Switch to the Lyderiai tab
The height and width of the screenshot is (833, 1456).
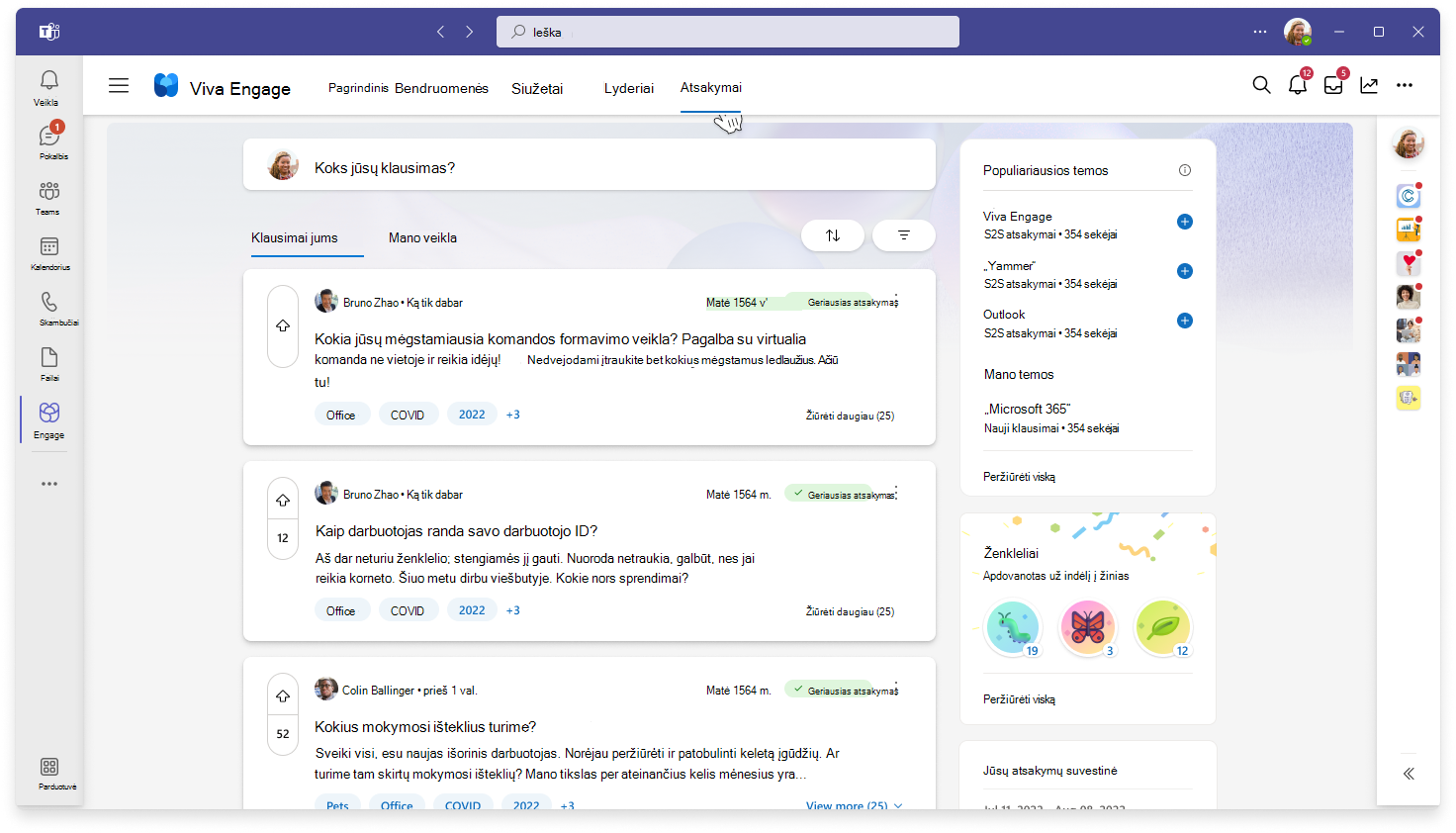pyautogui.click(x=629, y=88)
